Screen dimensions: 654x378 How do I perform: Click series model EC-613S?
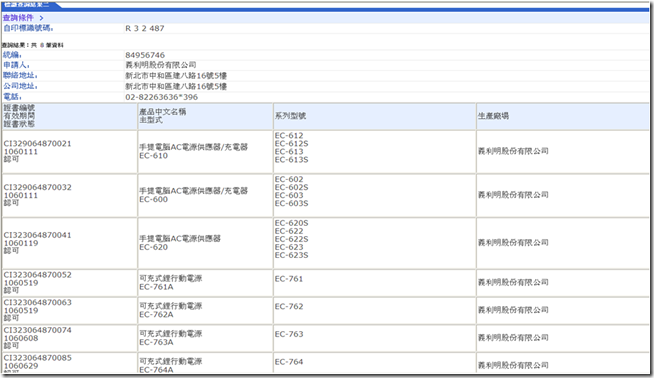click(x=292, y=160)
